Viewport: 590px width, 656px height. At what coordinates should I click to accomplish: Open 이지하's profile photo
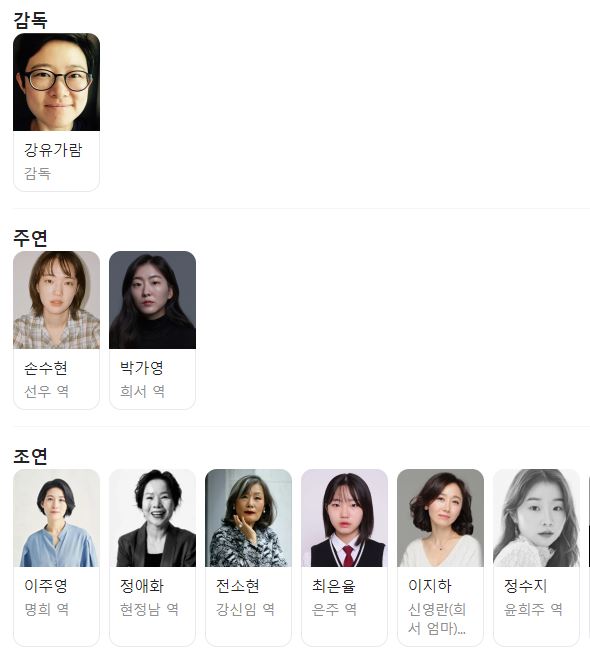tap(440, 518)
